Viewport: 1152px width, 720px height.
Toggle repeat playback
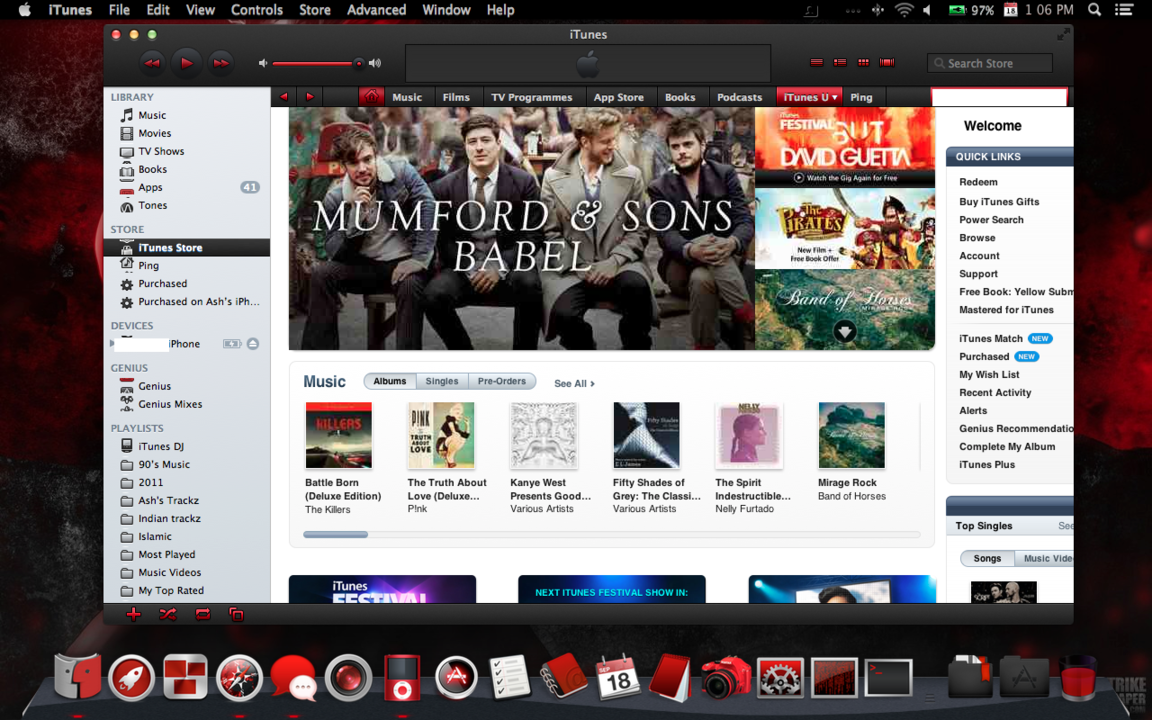[x=202, y=614]
